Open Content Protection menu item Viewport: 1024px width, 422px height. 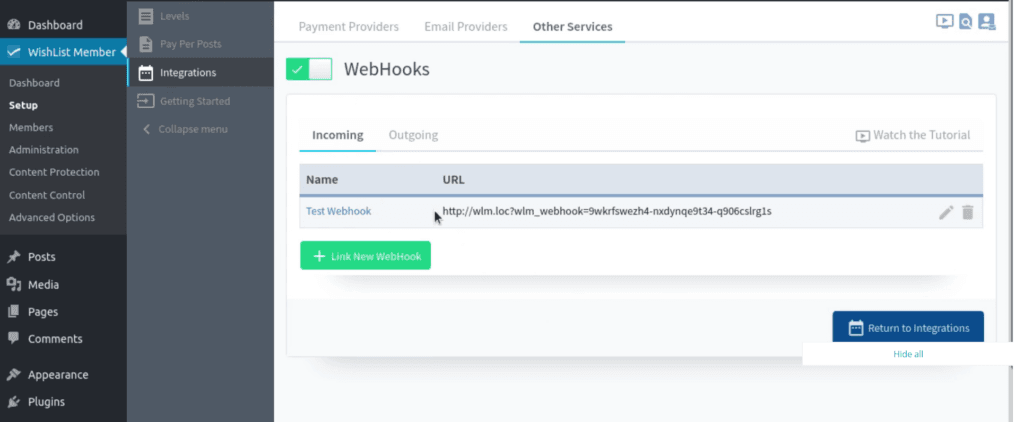tap(54, 172)
